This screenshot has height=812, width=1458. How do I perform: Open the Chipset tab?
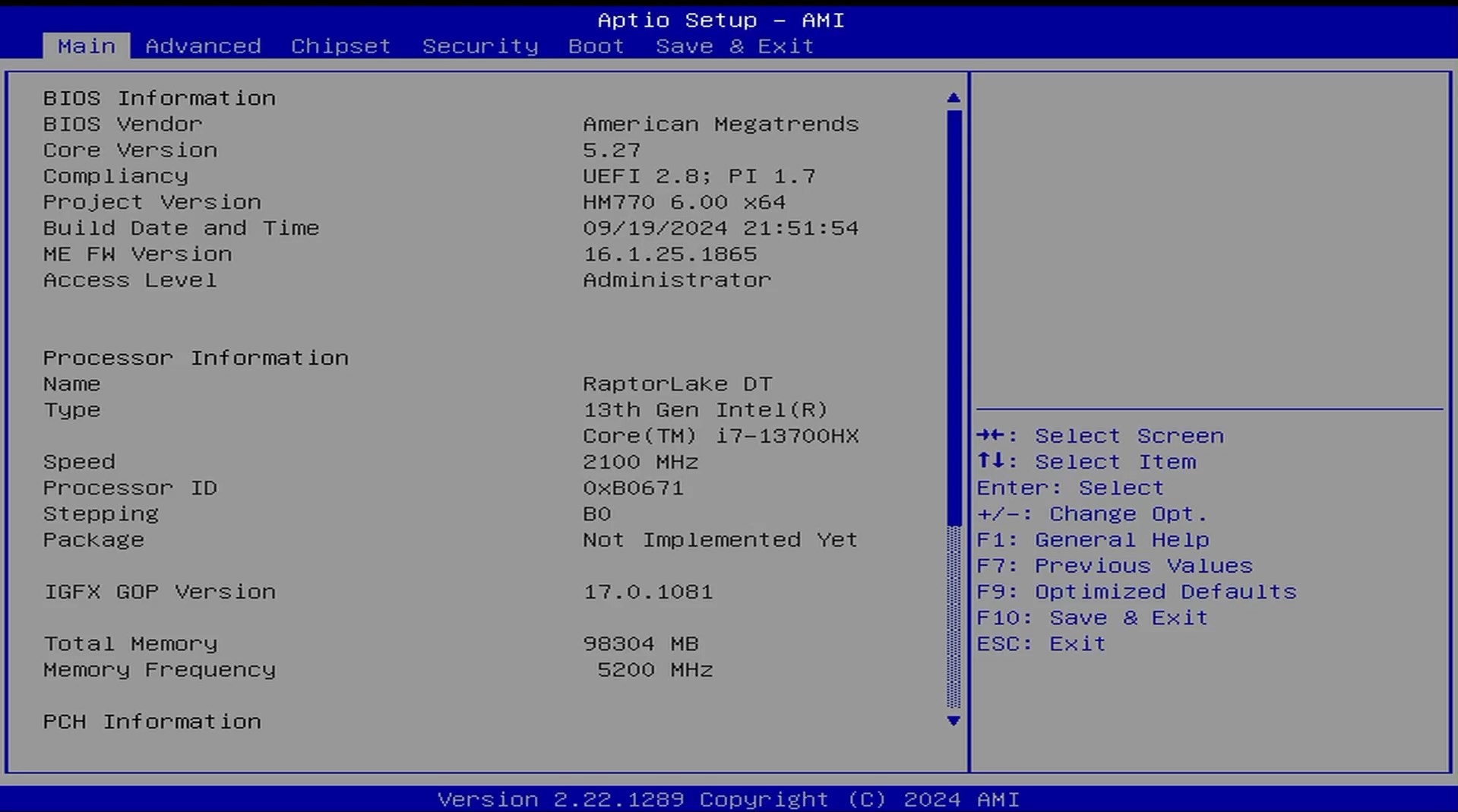coord(340,46)
